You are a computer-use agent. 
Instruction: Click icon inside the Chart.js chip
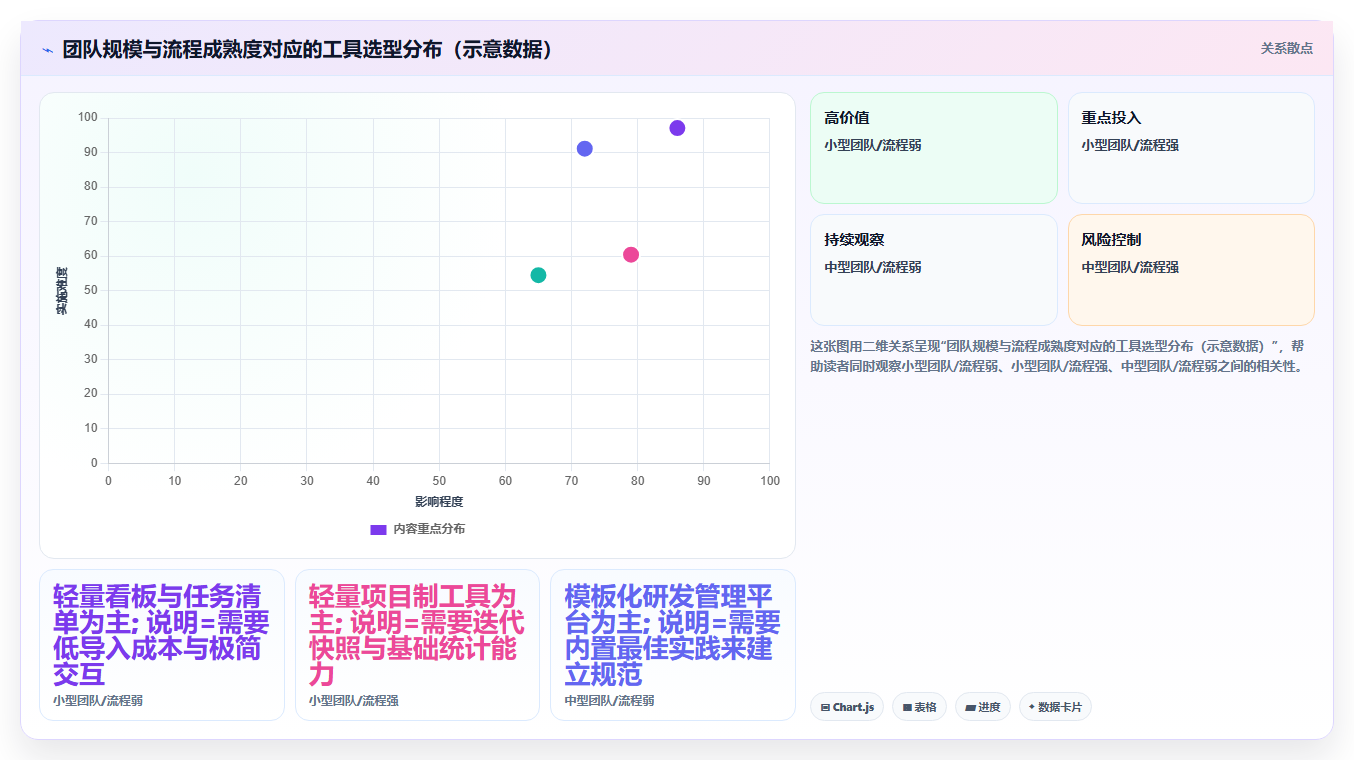[825, 707]
